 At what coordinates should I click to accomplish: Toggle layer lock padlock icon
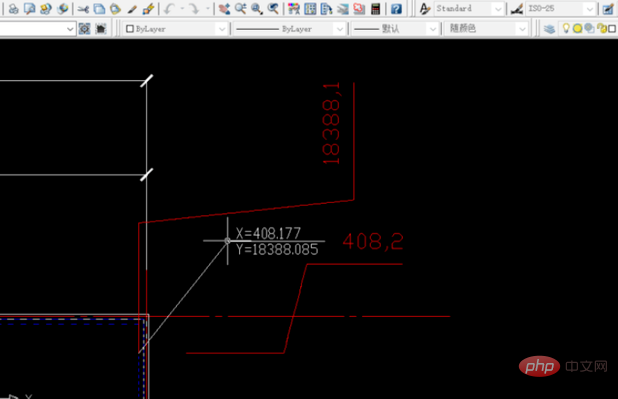[601, 28]
